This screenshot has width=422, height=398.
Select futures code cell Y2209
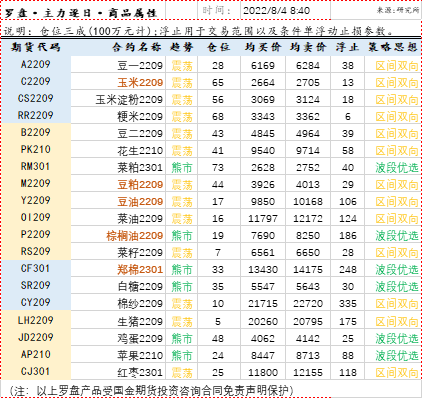pyautogui.click(x=35, y=200)
